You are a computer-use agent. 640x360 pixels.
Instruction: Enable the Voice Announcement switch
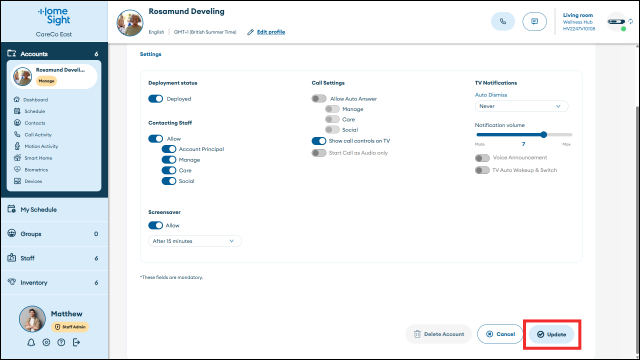pyautogui.click(x=482, y=158)
